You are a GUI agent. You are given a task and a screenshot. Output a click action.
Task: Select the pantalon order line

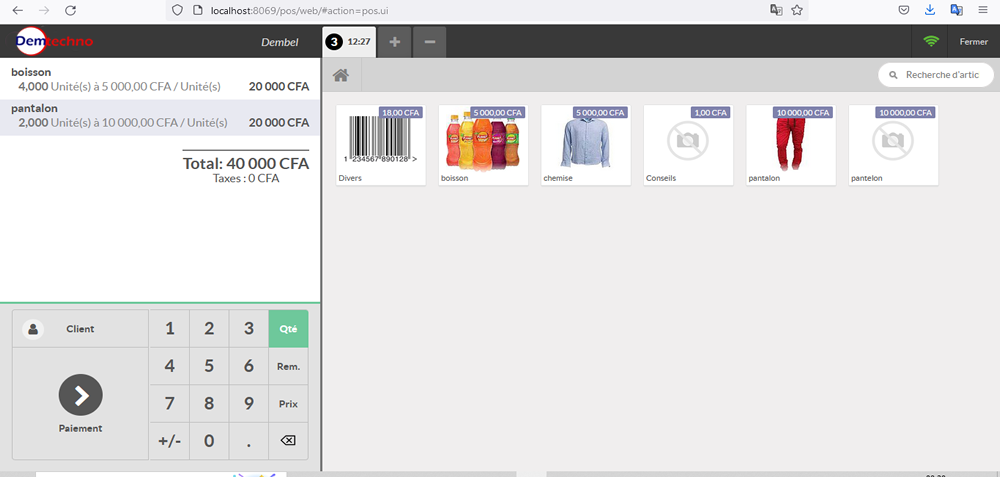[160, 116]
